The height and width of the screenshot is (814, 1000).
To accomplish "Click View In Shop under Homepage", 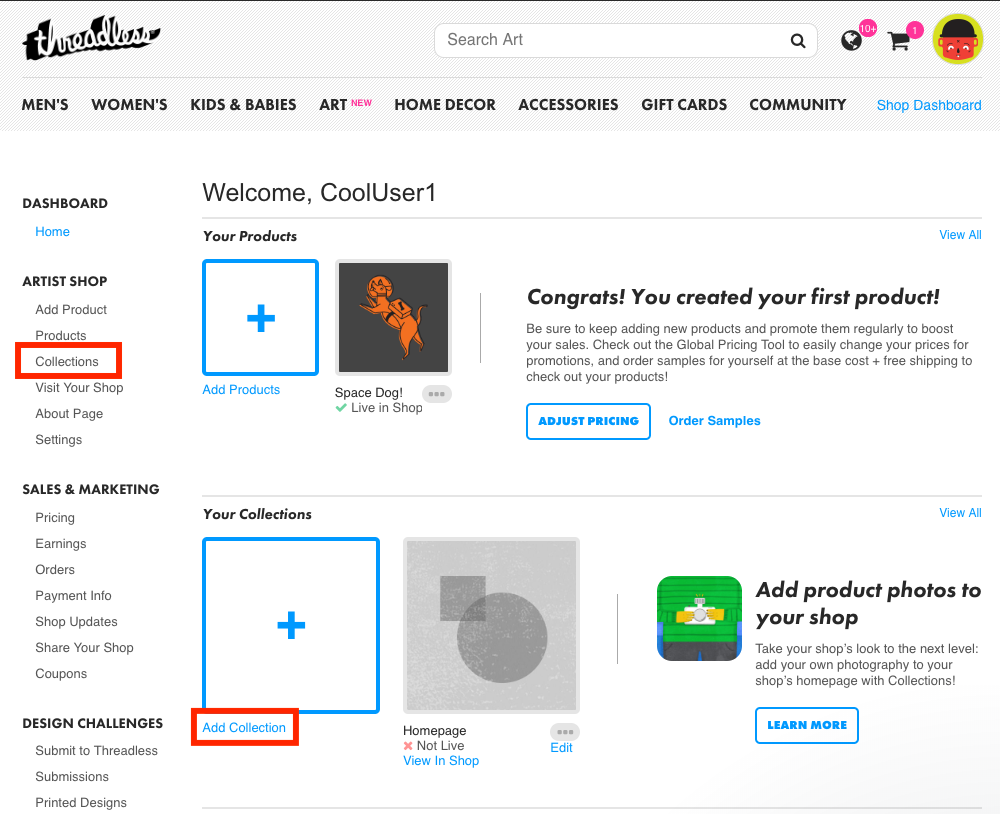I will pos(441,761).
